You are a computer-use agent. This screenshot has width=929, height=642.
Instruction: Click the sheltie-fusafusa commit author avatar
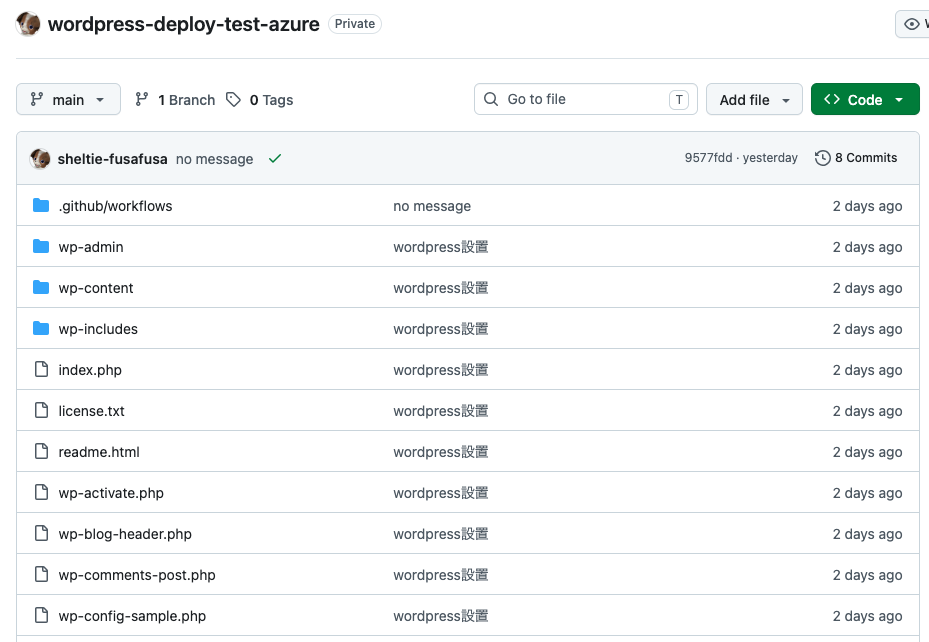pos(40,159)
